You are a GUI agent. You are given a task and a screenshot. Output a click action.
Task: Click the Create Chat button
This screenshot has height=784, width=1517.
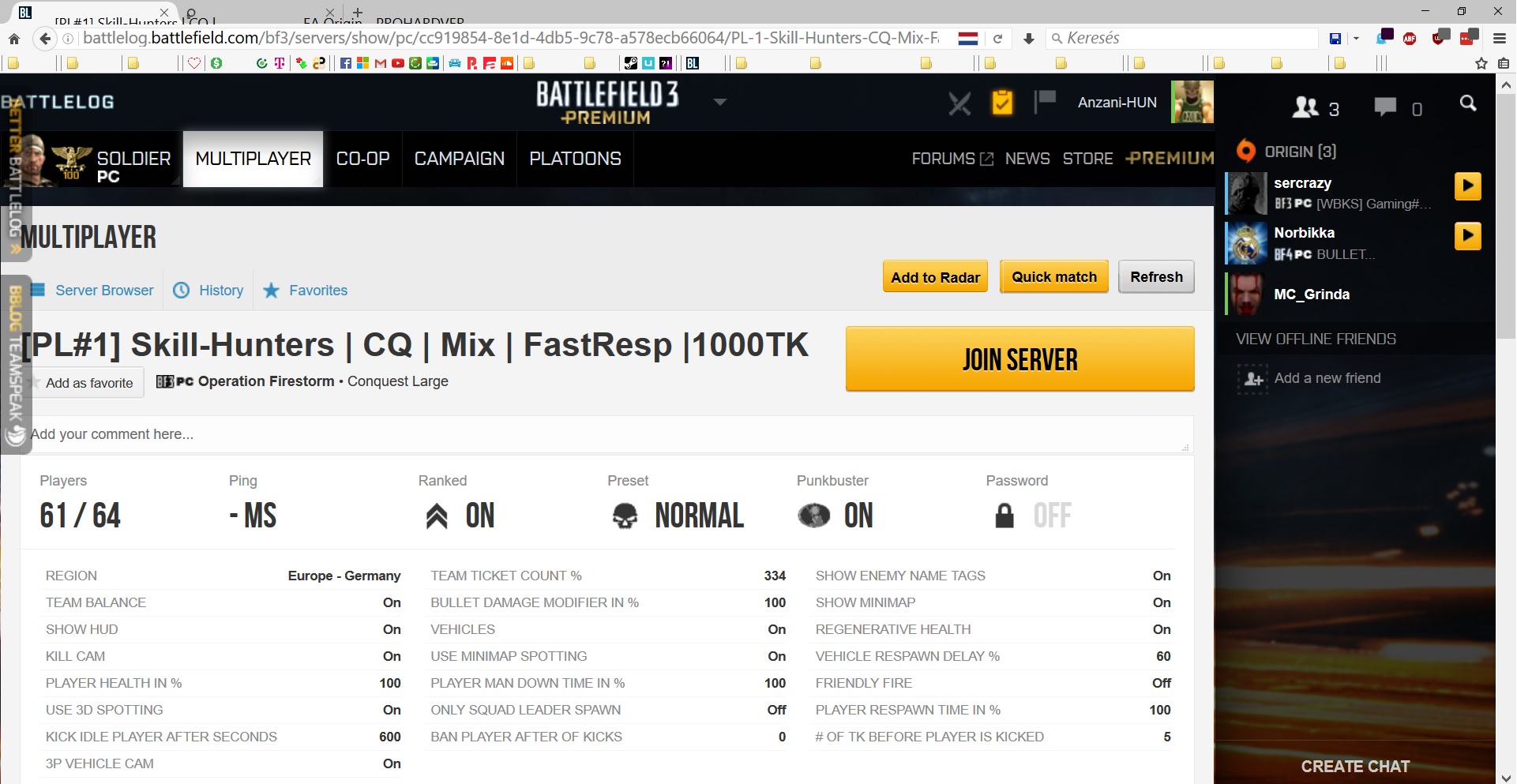pos(1355,767)
